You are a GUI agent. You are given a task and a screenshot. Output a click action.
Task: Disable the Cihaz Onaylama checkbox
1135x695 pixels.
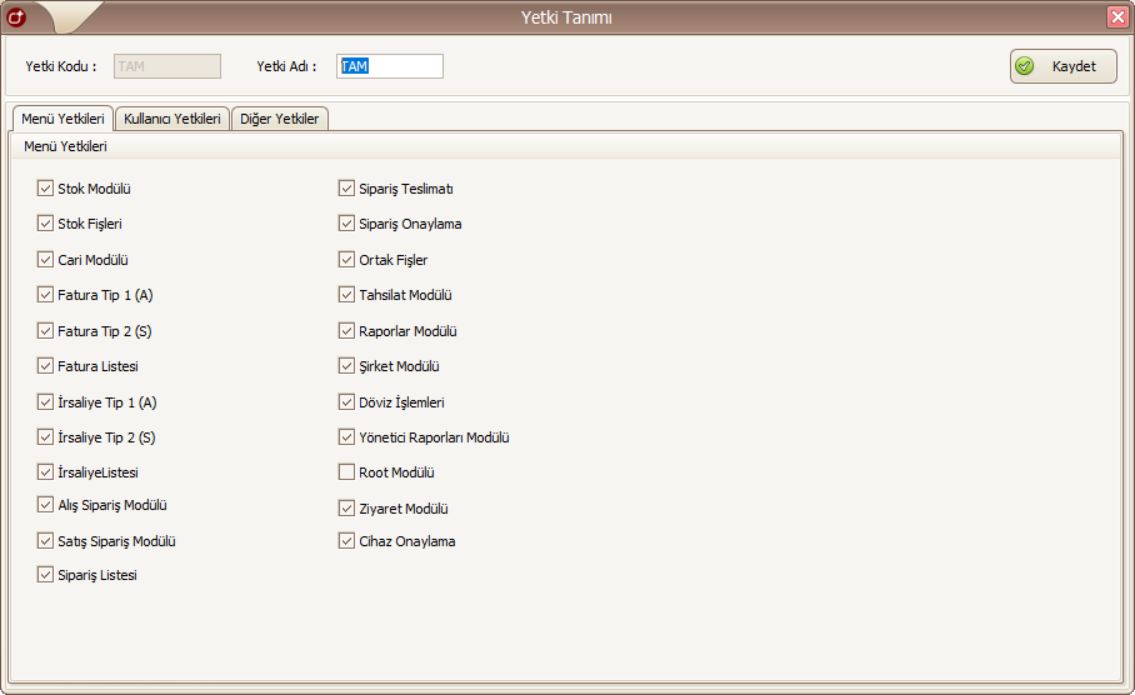[x=347, y=542]
